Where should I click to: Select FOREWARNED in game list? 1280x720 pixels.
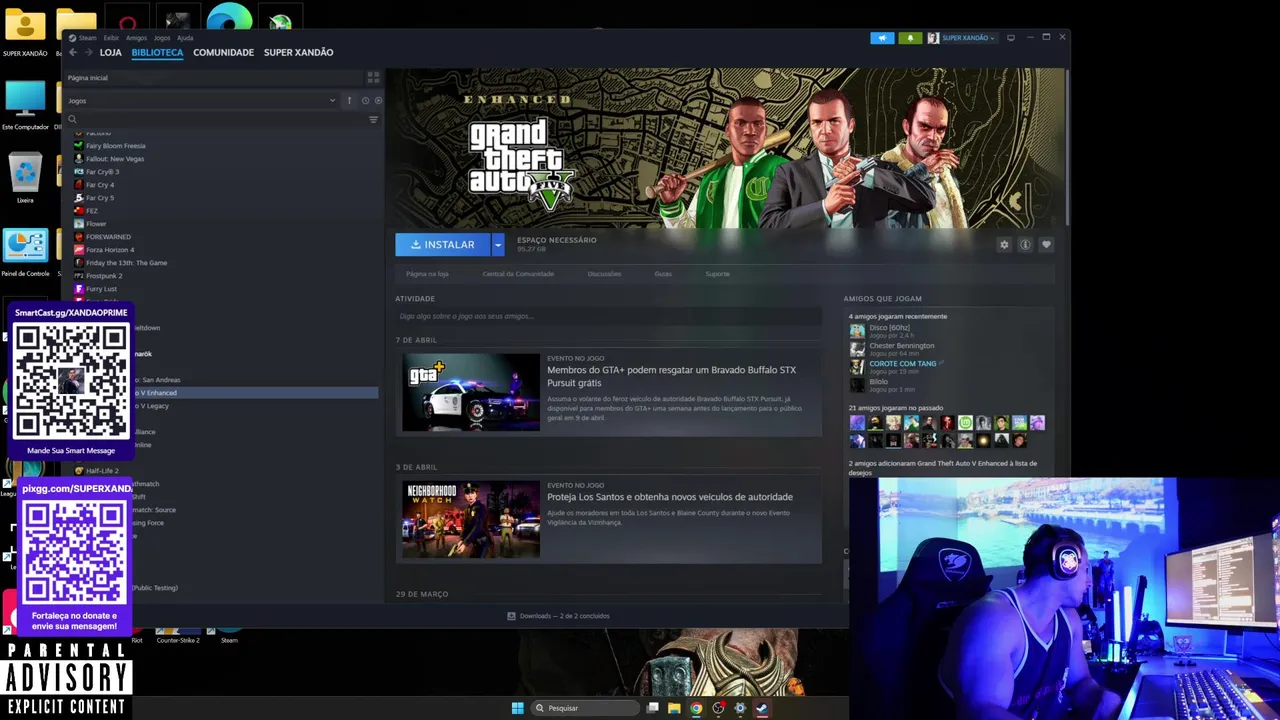(107, 237)
